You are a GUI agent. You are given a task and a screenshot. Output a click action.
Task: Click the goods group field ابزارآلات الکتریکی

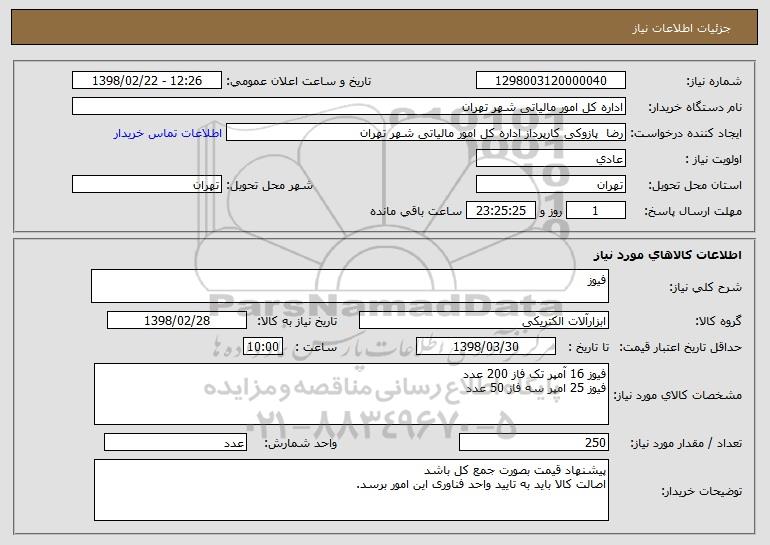pyautogui.click(x=484, y=321)
